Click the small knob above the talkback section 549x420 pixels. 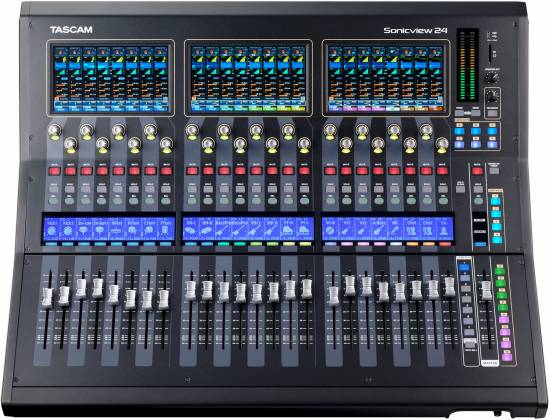tap(492, 77)
